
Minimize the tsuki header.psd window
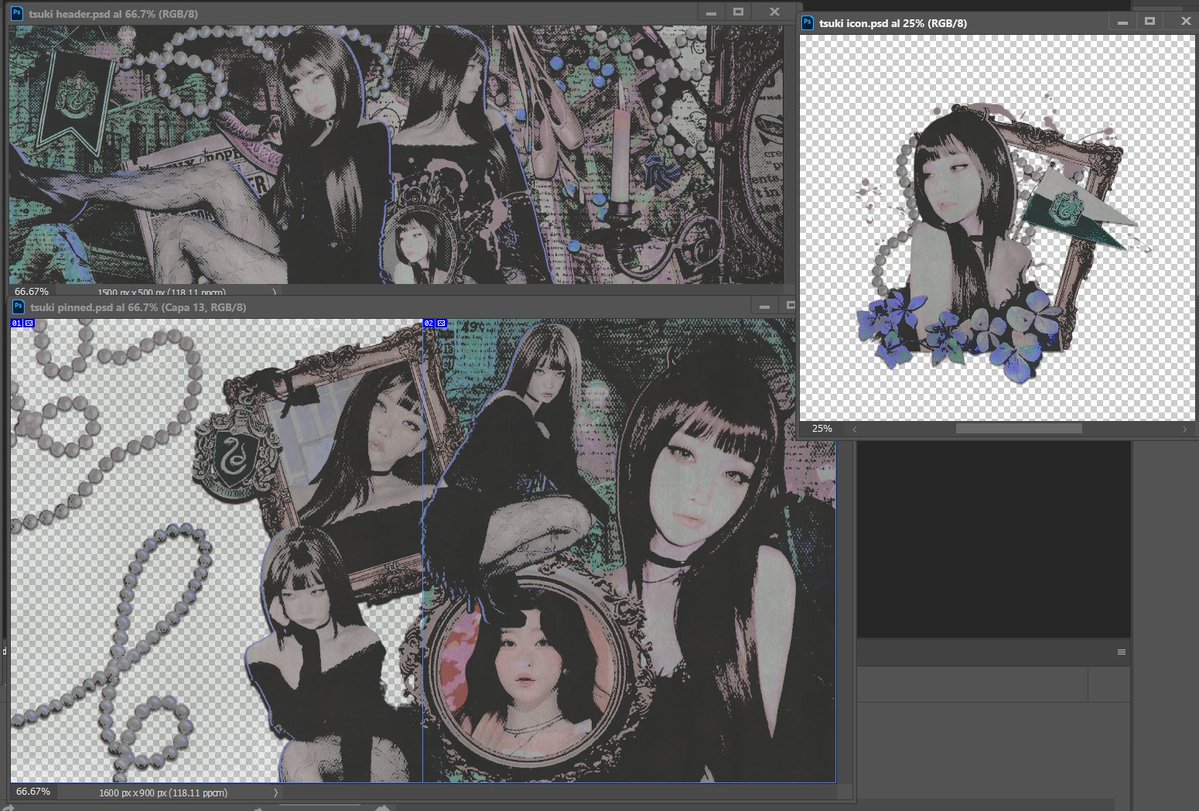711,13
